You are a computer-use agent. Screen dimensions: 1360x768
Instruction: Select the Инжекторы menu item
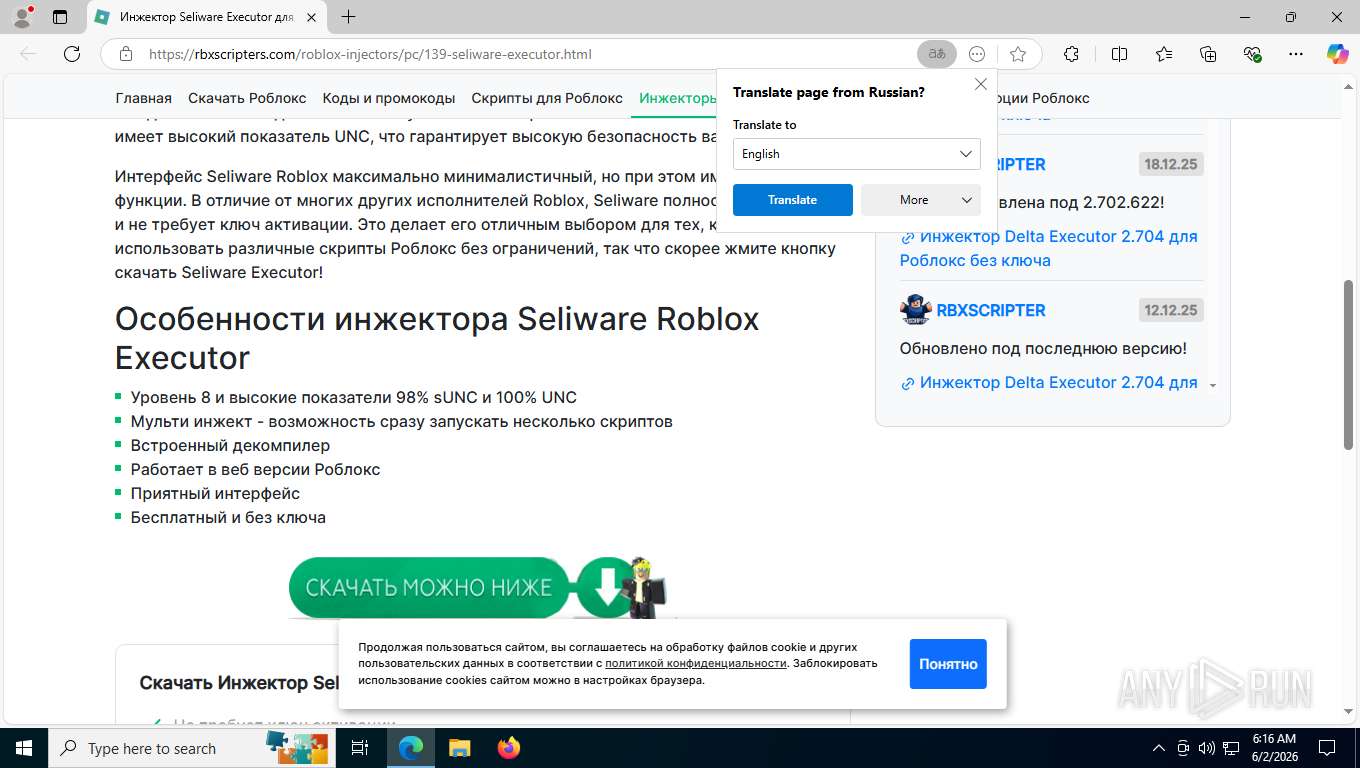coord(678,98)
